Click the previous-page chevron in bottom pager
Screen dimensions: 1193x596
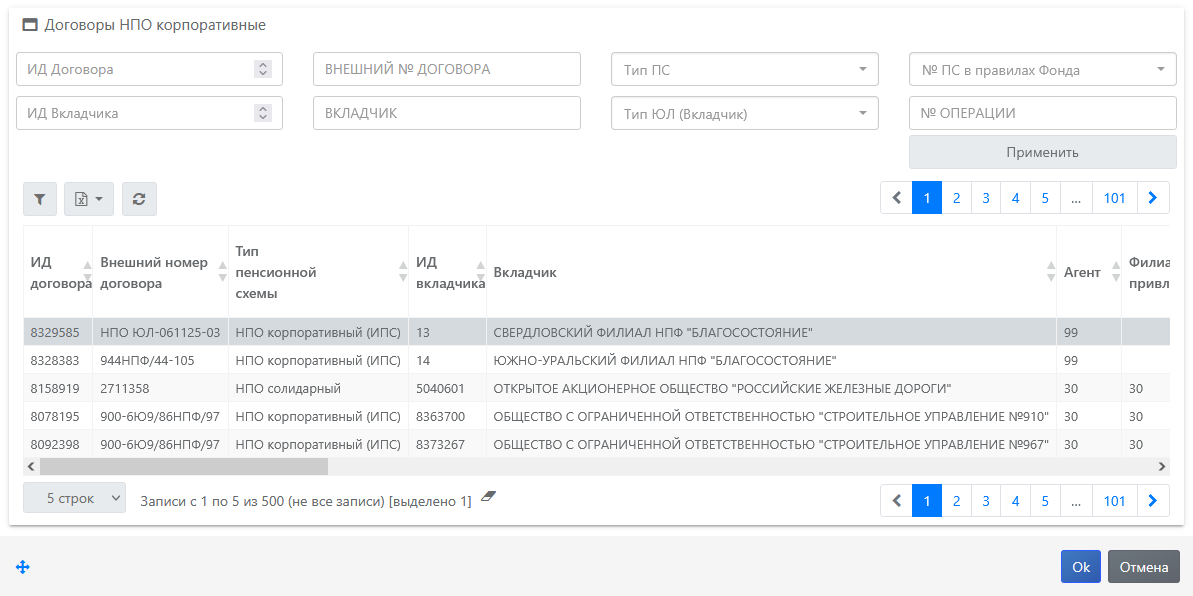[896, 500]
